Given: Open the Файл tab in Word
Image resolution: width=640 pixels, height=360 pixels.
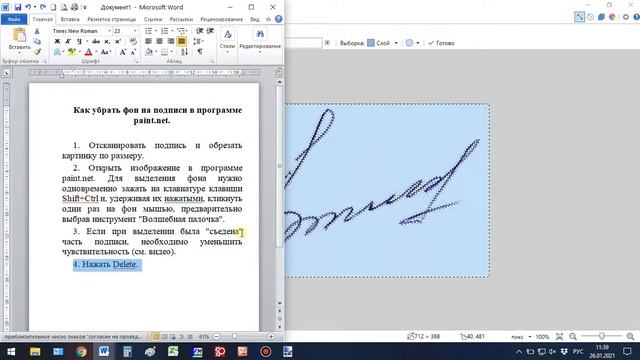Looking at the screenshot, I should pos(14,19).
